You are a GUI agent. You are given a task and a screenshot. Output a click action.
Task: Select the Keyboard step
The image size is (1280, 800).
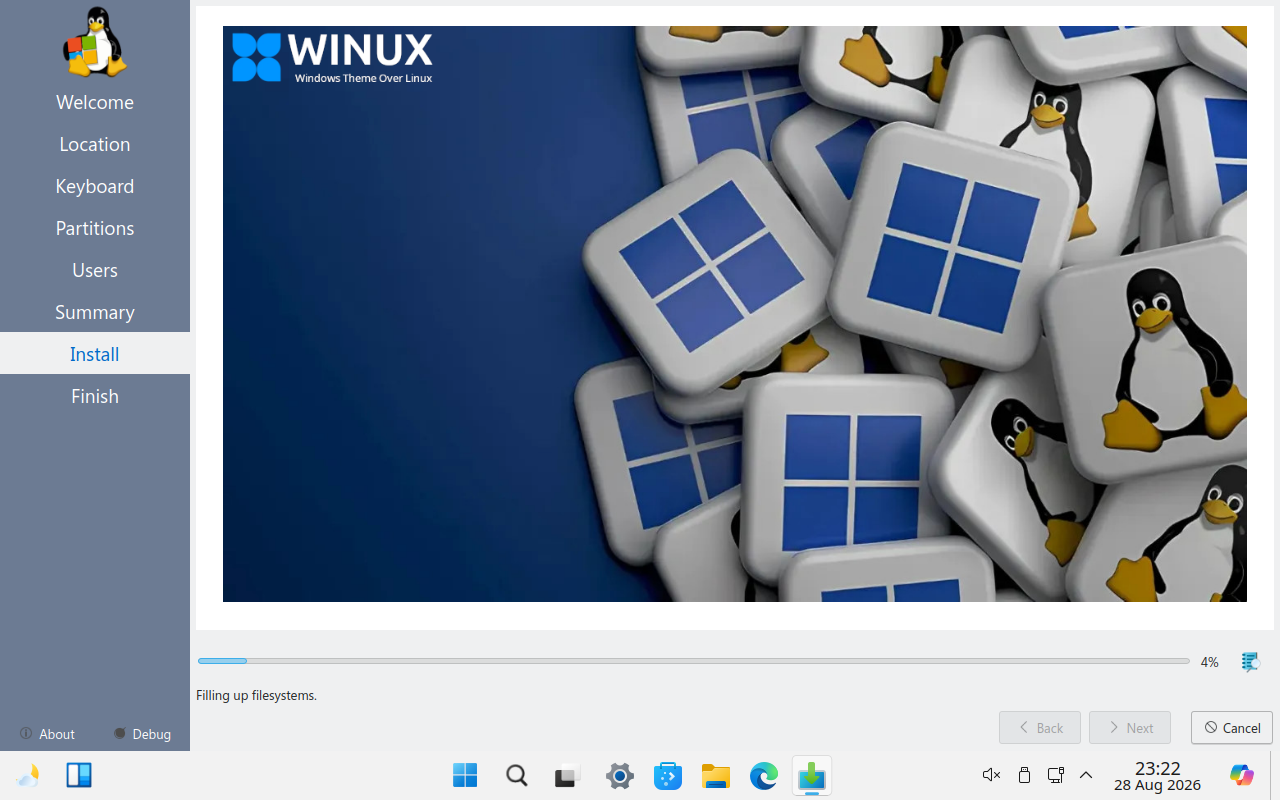(95, 186)
